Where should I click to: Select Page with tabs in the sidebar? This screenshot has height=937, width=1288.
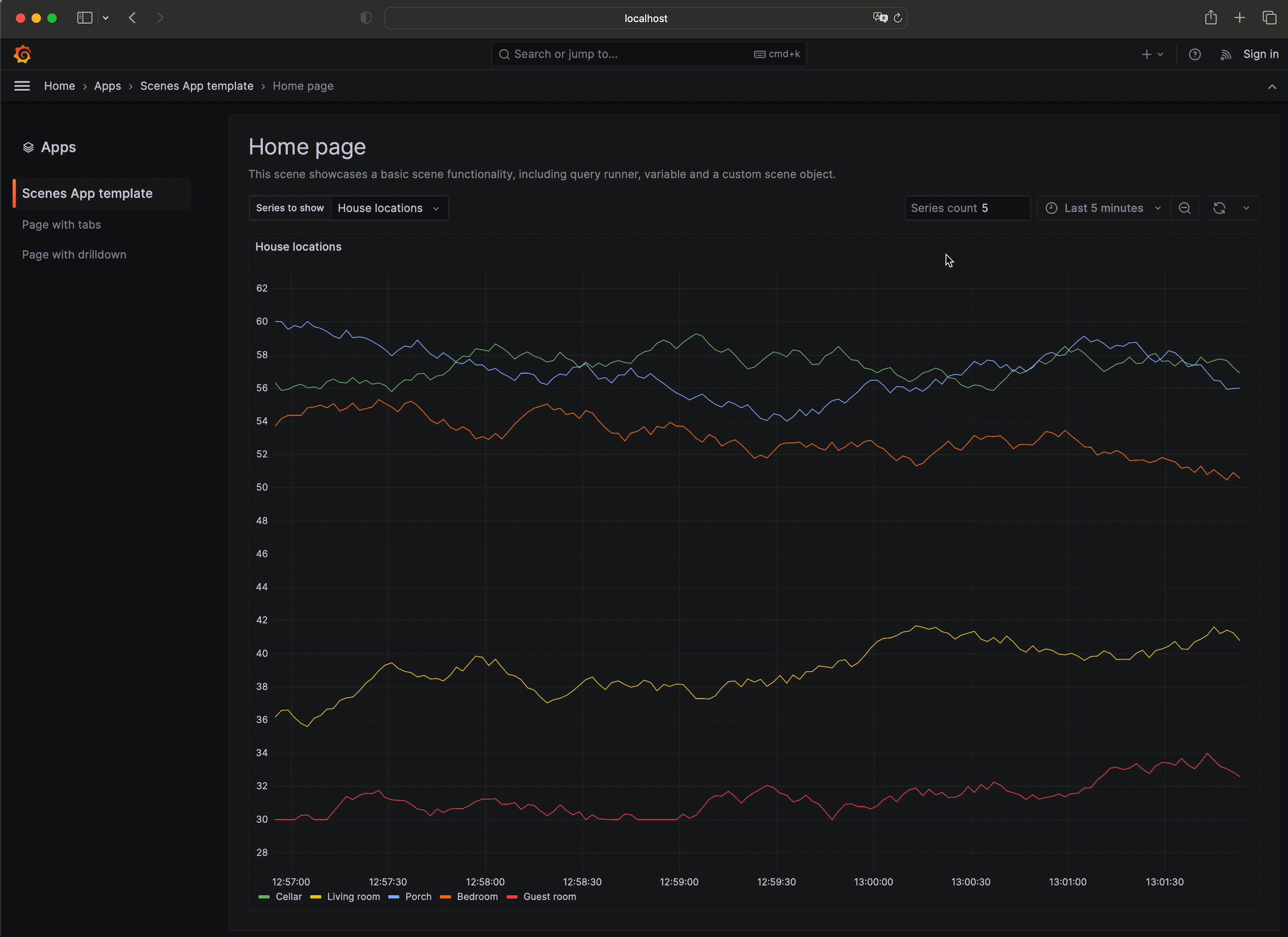61,224
